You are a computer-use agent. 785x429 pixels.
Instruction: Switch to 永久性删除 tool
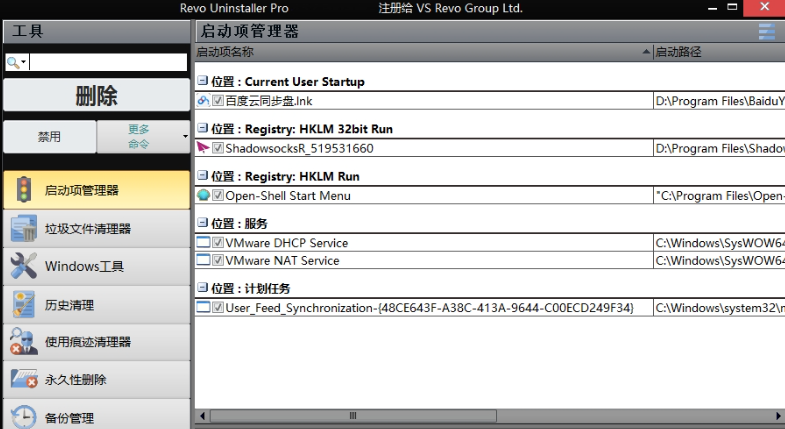pos(97,379)
